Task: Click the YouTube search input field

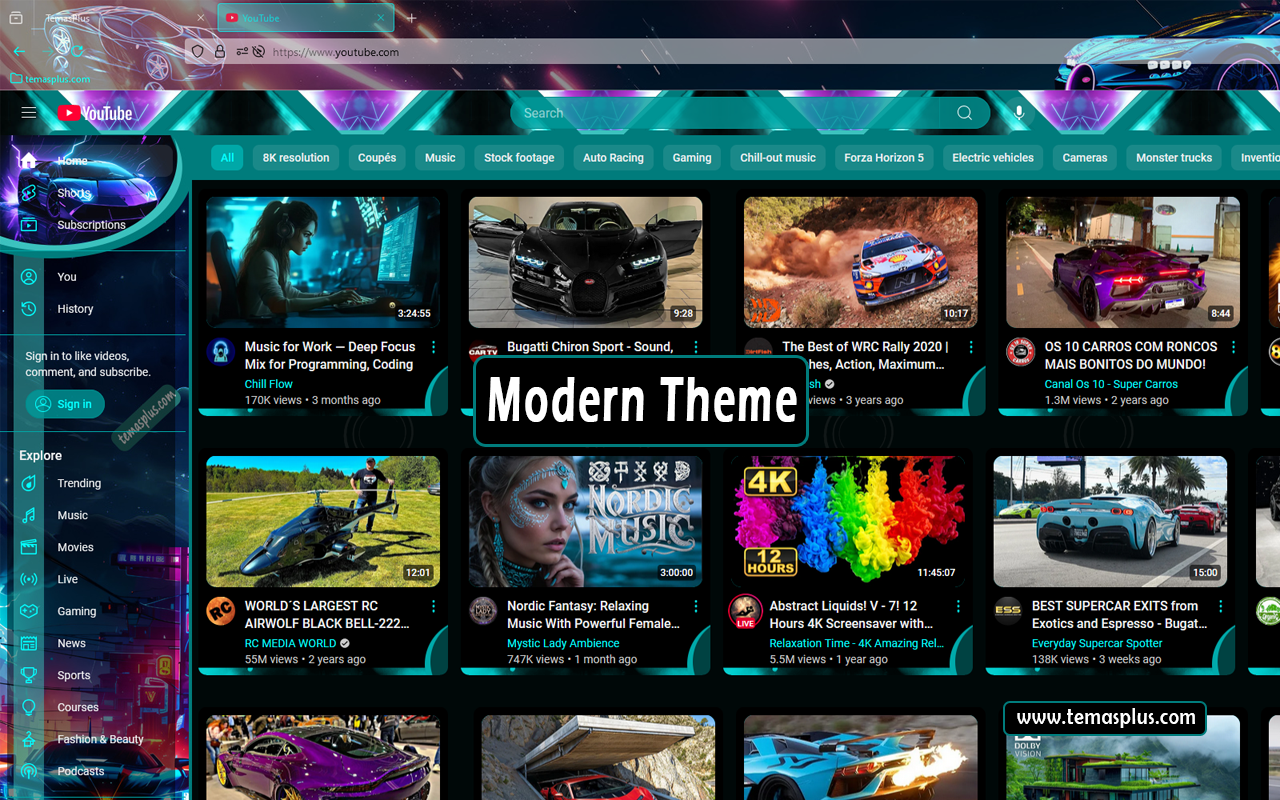Action: [726, 113]
